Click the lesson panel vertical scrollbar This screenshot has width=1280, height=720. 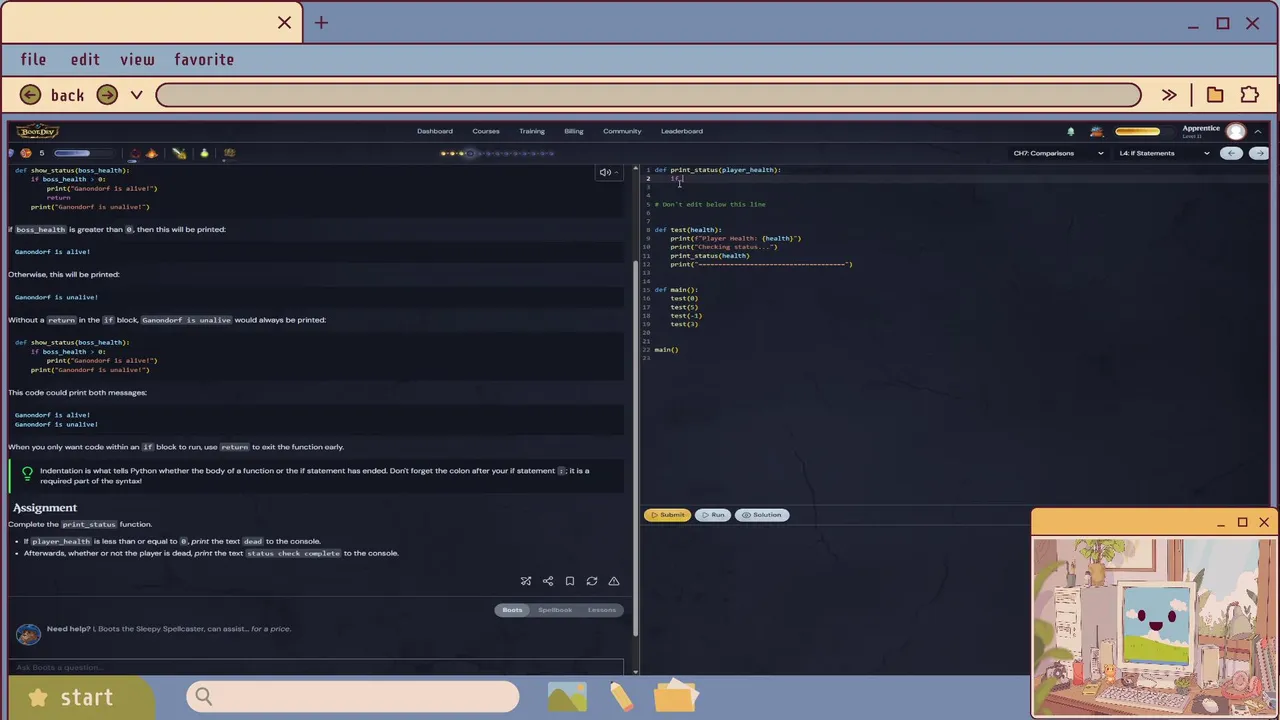tap(635, 450)
